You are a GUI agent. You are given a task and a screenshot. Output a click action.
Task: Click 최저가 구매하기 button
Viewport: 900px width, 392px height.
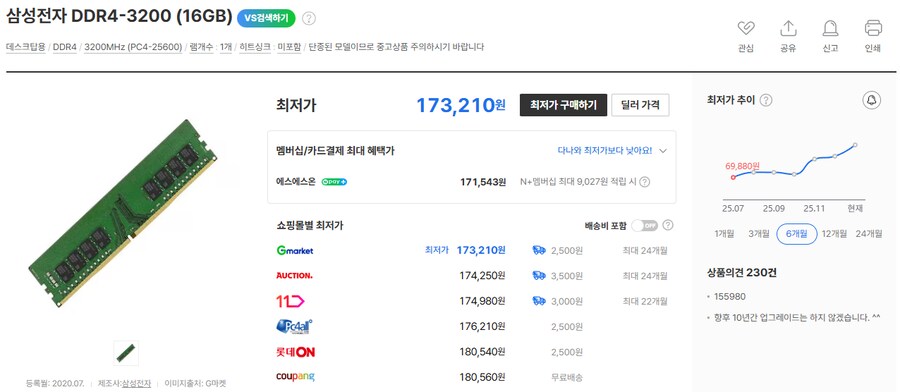coord(563,105)
